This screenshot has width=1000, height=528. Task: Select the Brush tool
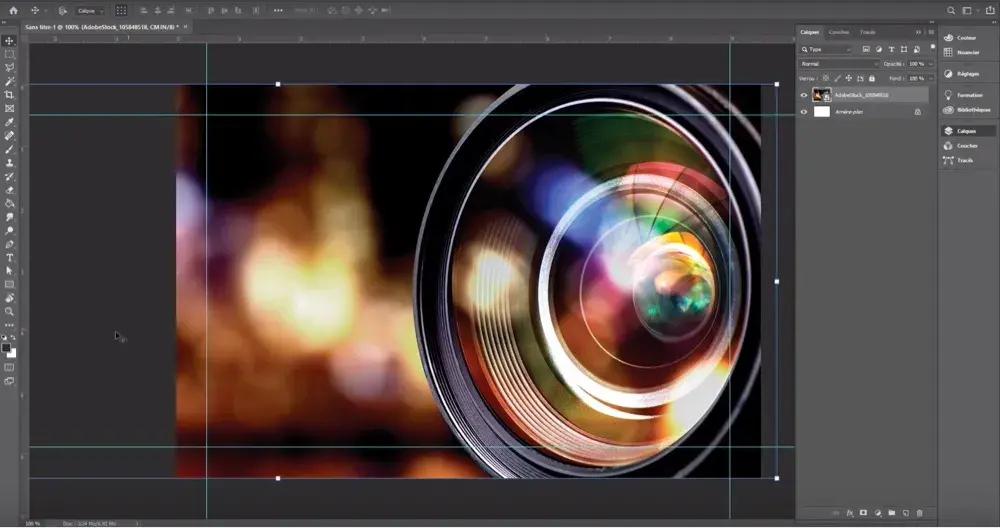tap(9, 149)
